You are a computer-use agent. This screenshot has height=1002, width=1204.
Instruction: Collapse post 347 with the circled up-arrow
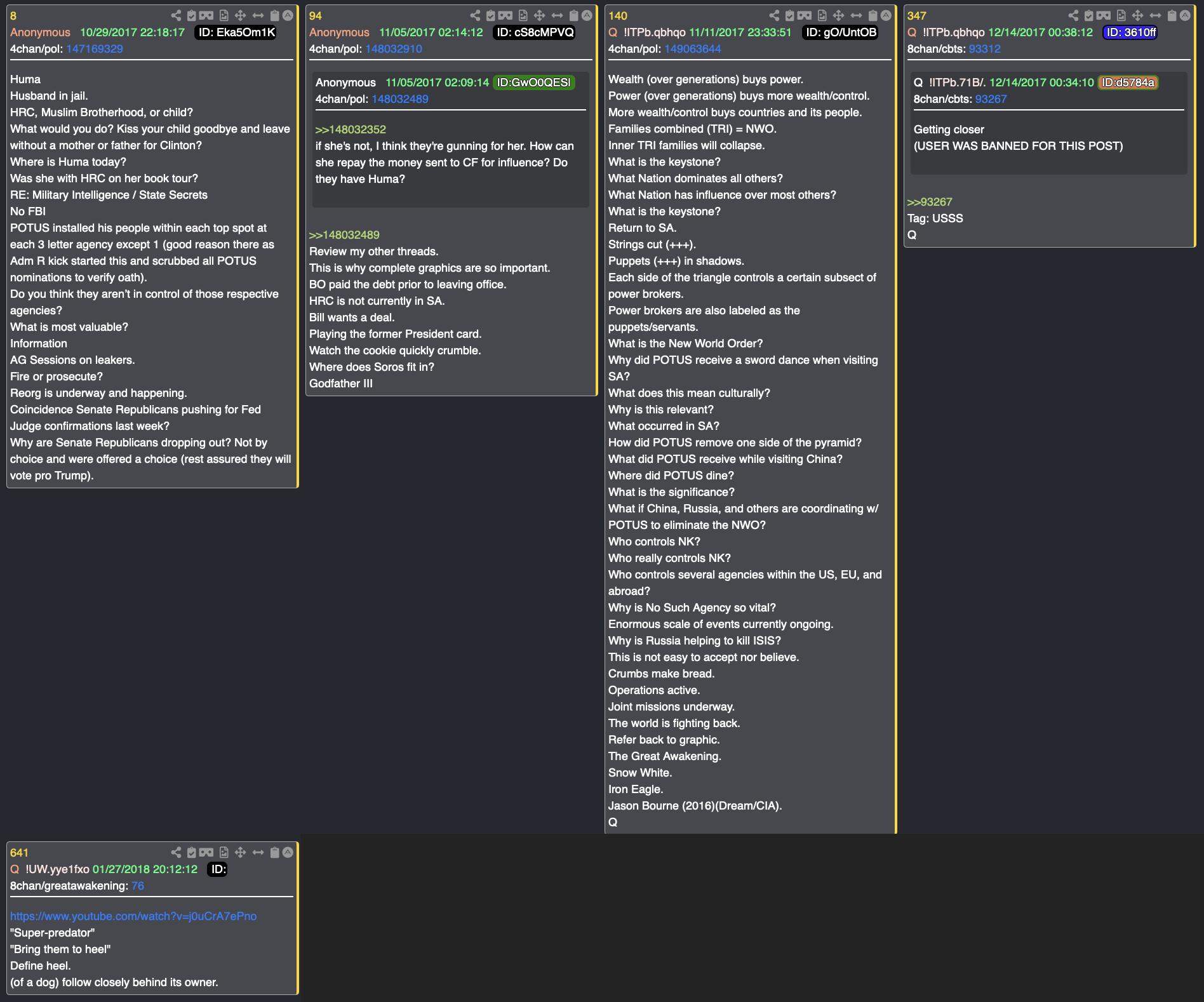1185,15
